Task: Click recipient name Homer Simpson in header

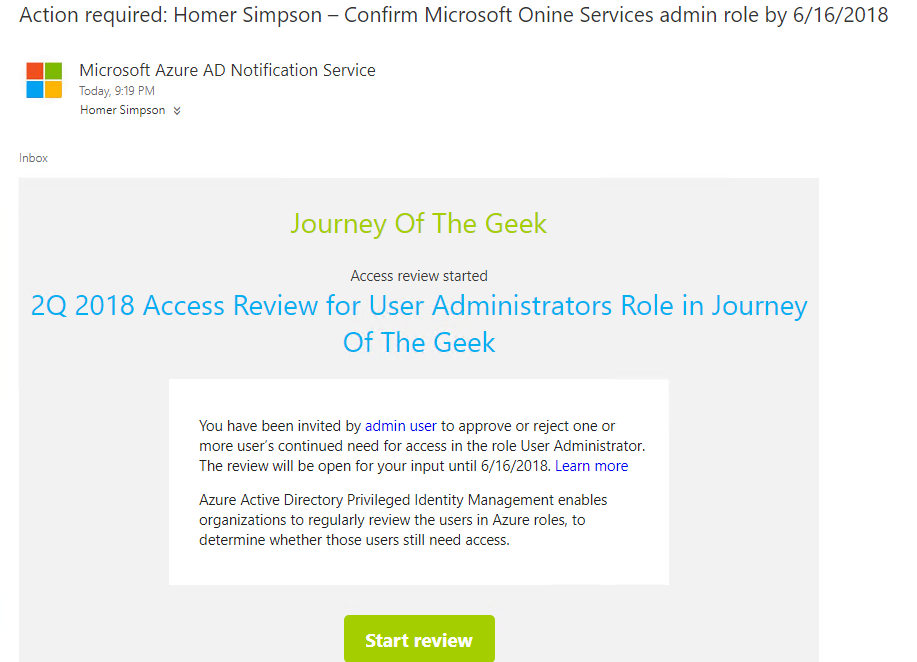Action: click(x=122, y=110)
